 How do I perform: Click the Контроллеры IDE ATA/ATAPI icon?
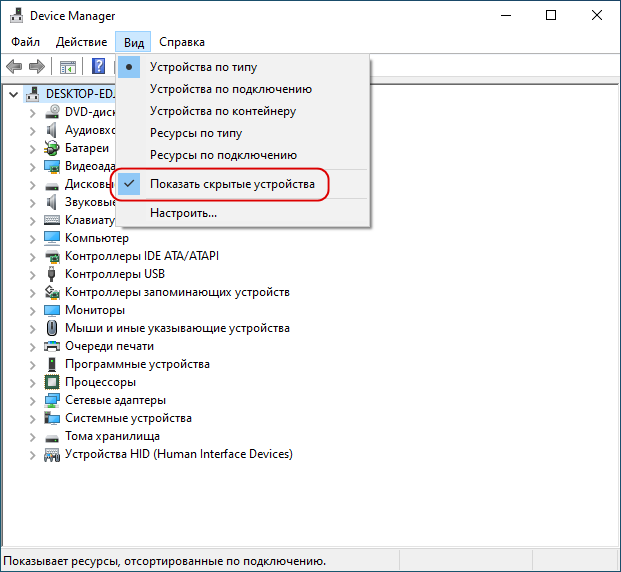point(52,256)
